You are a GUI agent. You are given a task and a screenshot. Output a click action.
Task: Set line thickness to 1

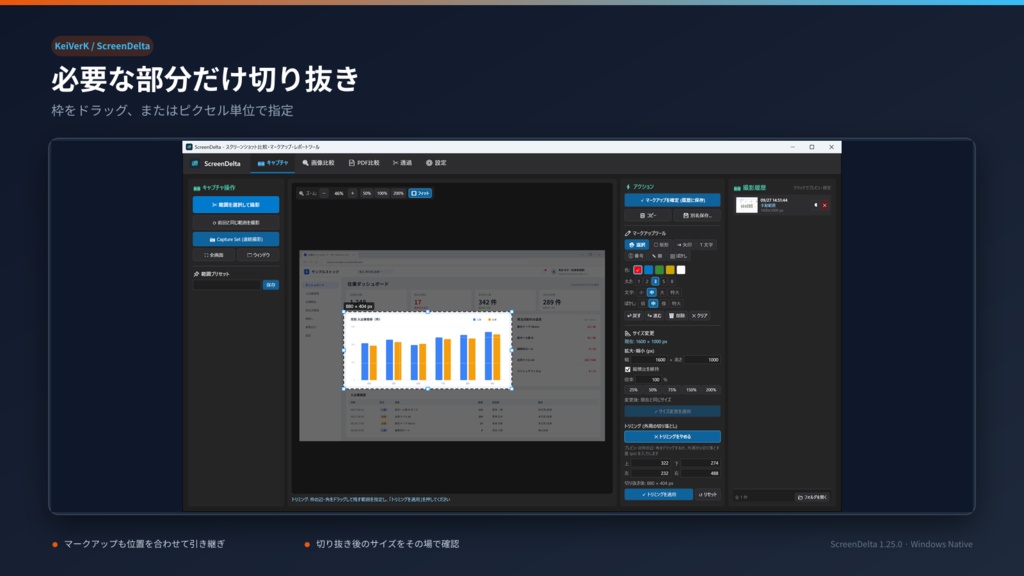(639, 281)
